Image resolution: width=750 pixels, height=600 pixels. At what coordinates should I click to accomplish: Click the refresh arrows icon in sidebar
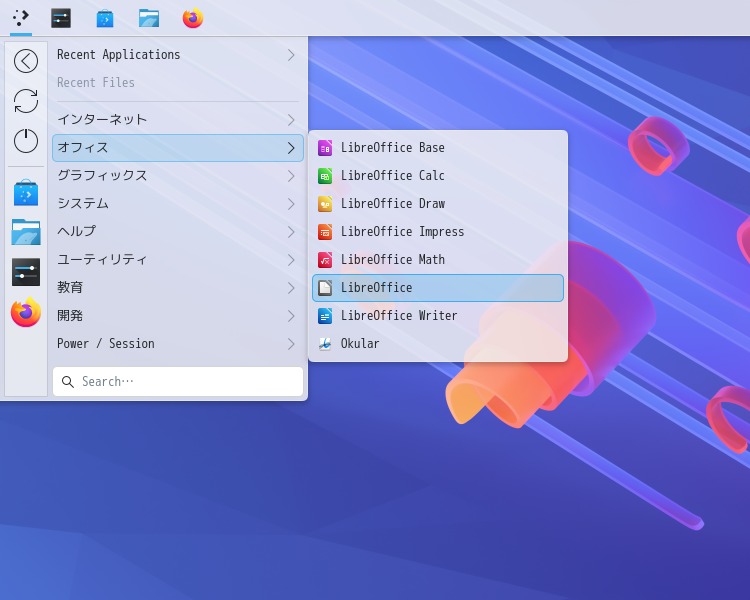click(x=26, y=101)
